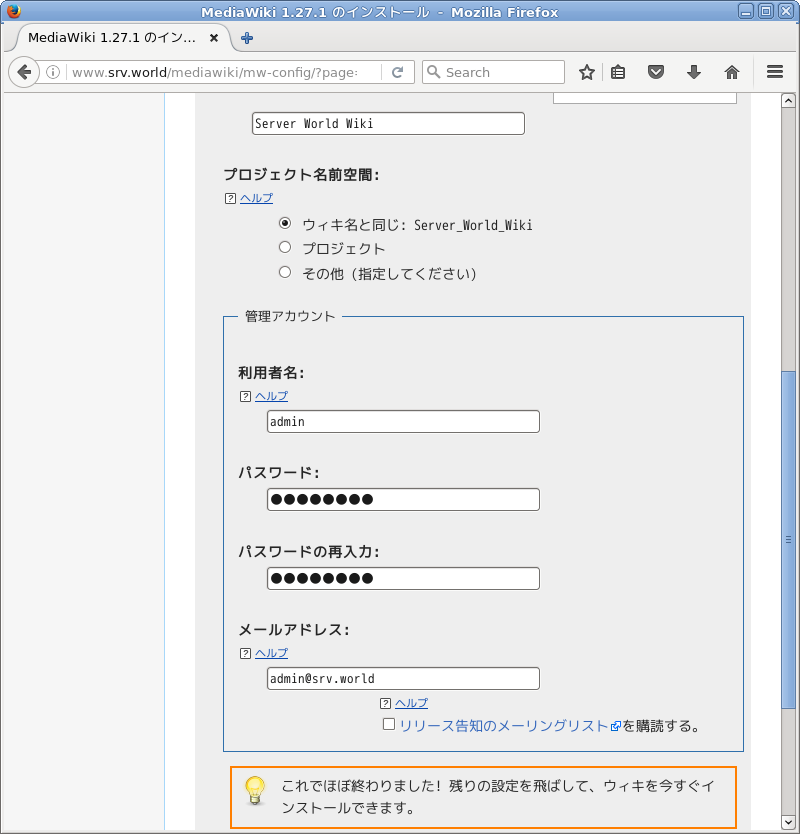Image resolution: width=800 pixels, height=834 pixels.
Task: Enable the release mailing list subscription checkbox
Action: [x=389, y=724]
